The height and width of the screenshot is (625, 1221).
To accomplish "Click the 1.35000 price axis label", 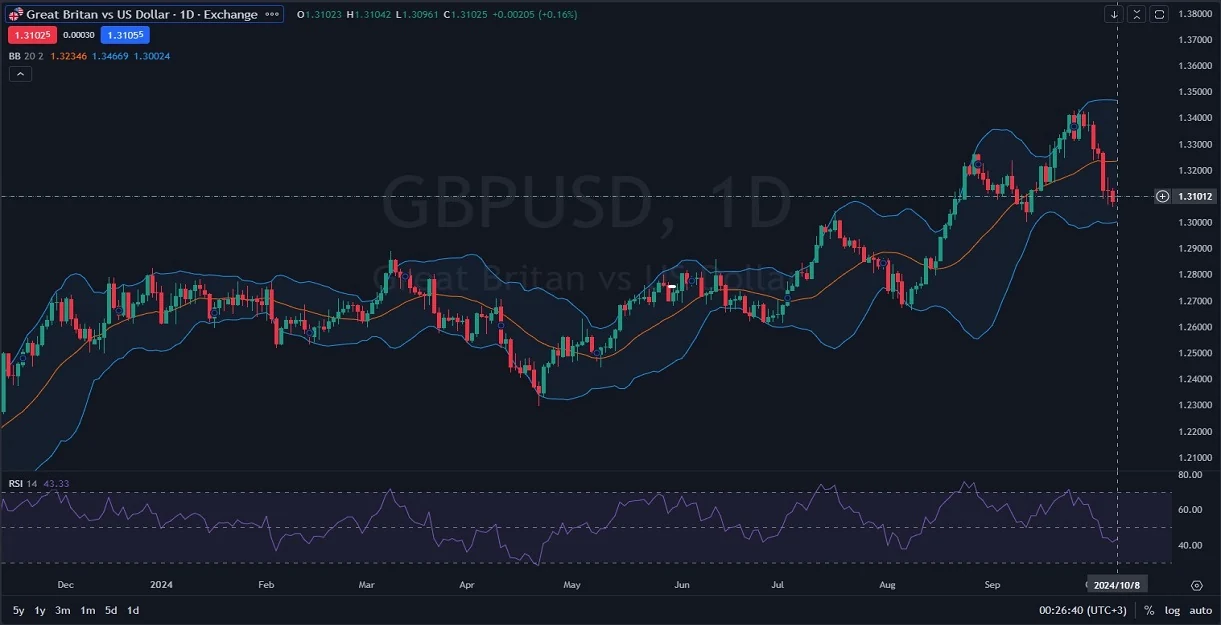I will click(1196, 92).
